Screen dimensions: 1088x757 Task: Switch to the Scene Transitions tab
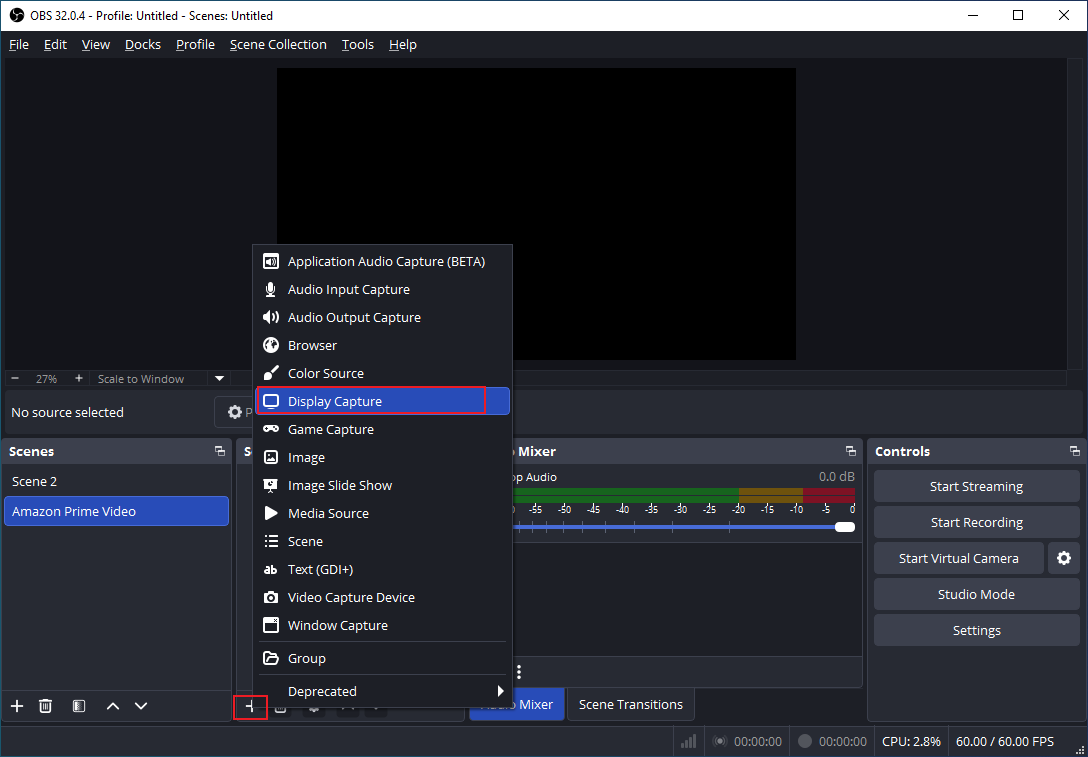(630, 704)
